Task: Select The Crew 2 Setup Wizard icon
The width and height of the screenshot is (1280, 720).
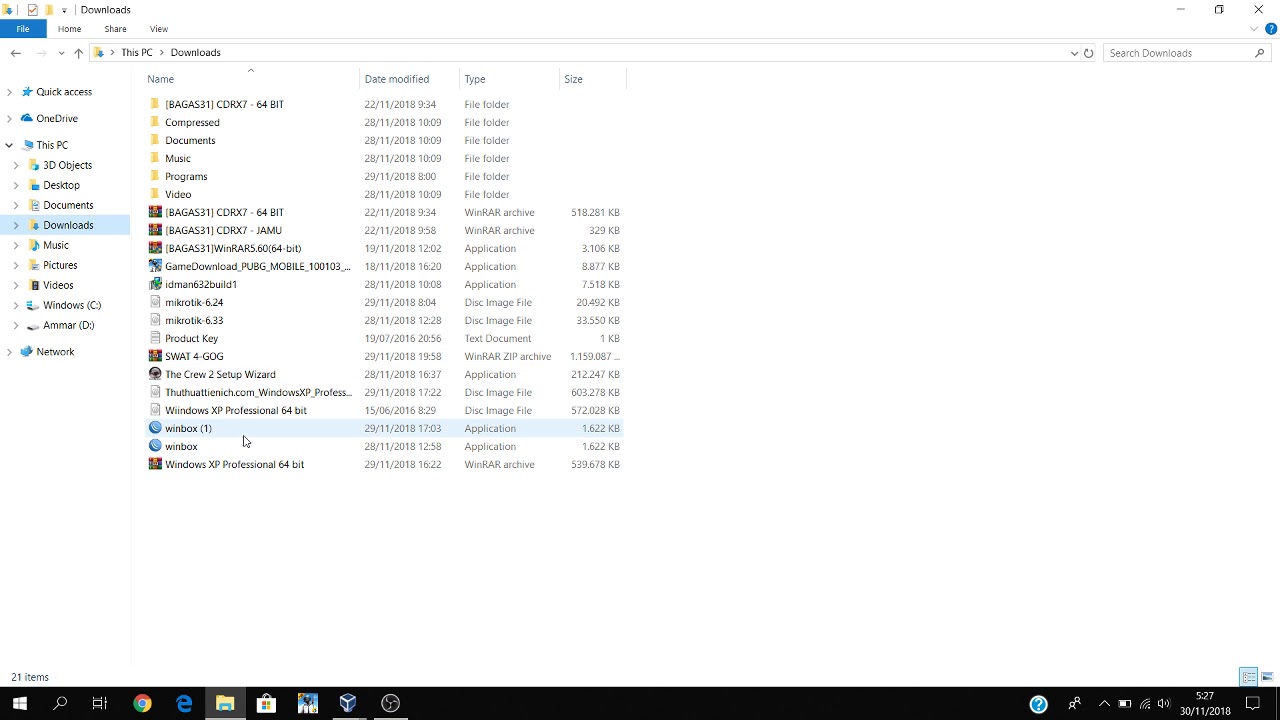Action: click(x=155, y=374)
